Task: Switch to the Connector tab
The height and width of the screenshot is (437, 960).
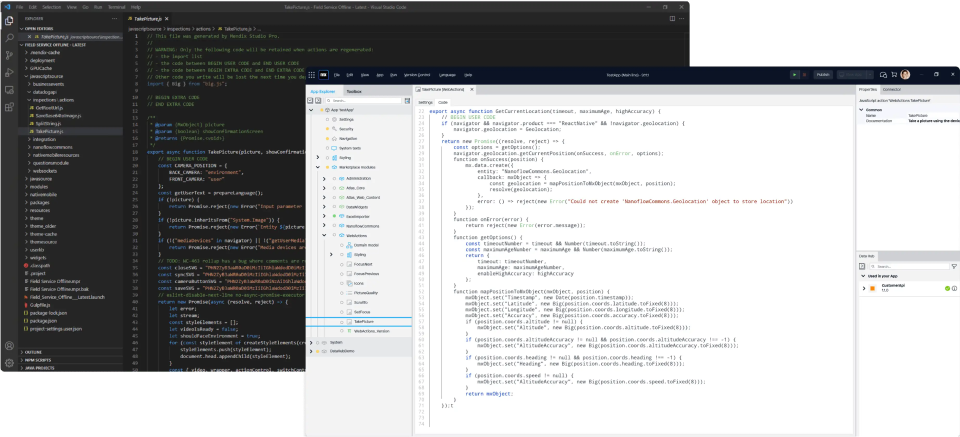Action: (893, 89)
